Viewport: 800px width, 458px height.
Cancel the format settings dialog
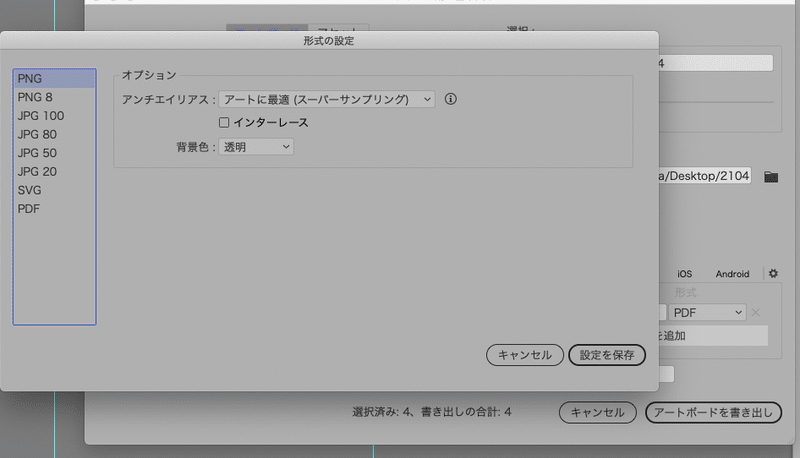point(524,355)
